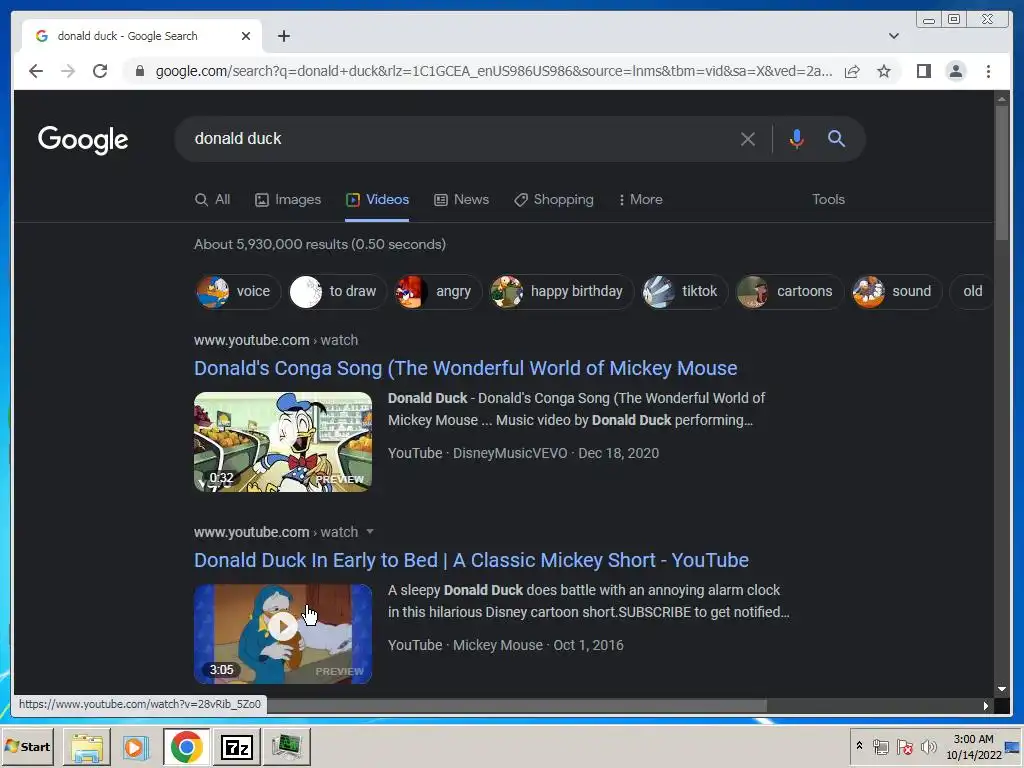Viewport: 1024px width, 768px height.
Task: Launch Windows Media Player from taskbar
Action: click(136, 747)
